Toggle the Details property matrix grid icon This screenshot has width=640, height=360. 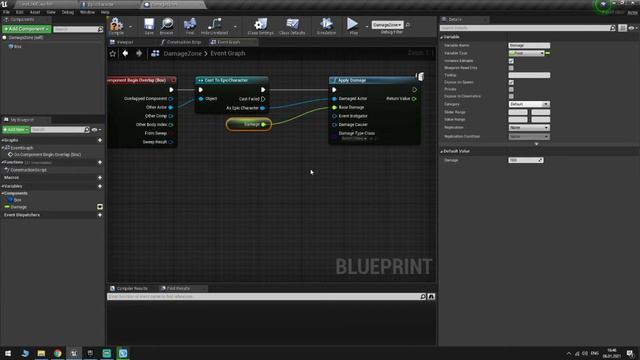pyautogui.click(x=622, y=28)
